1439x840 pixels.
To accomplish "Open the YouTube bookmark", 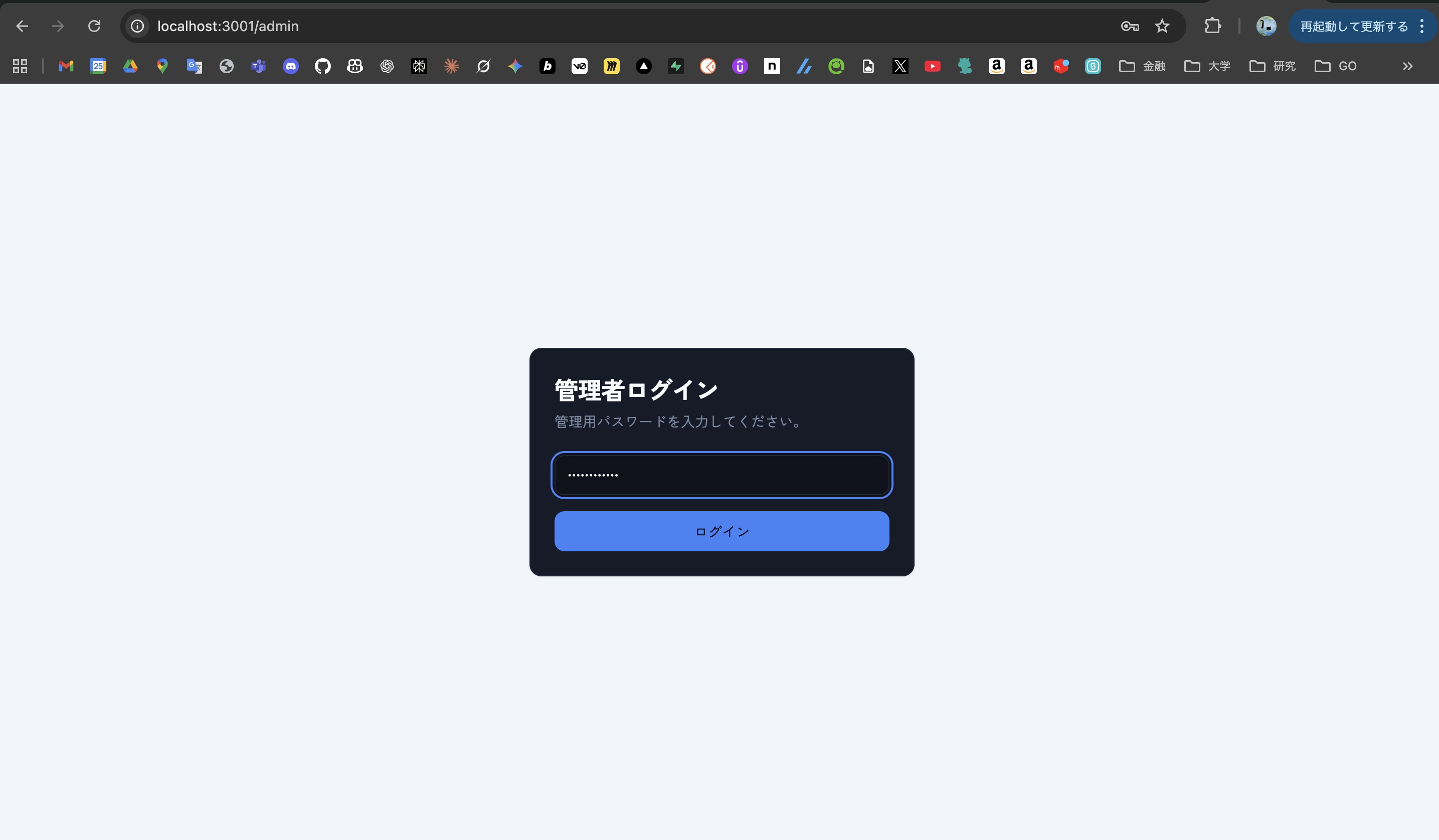I will click(933, 66).
